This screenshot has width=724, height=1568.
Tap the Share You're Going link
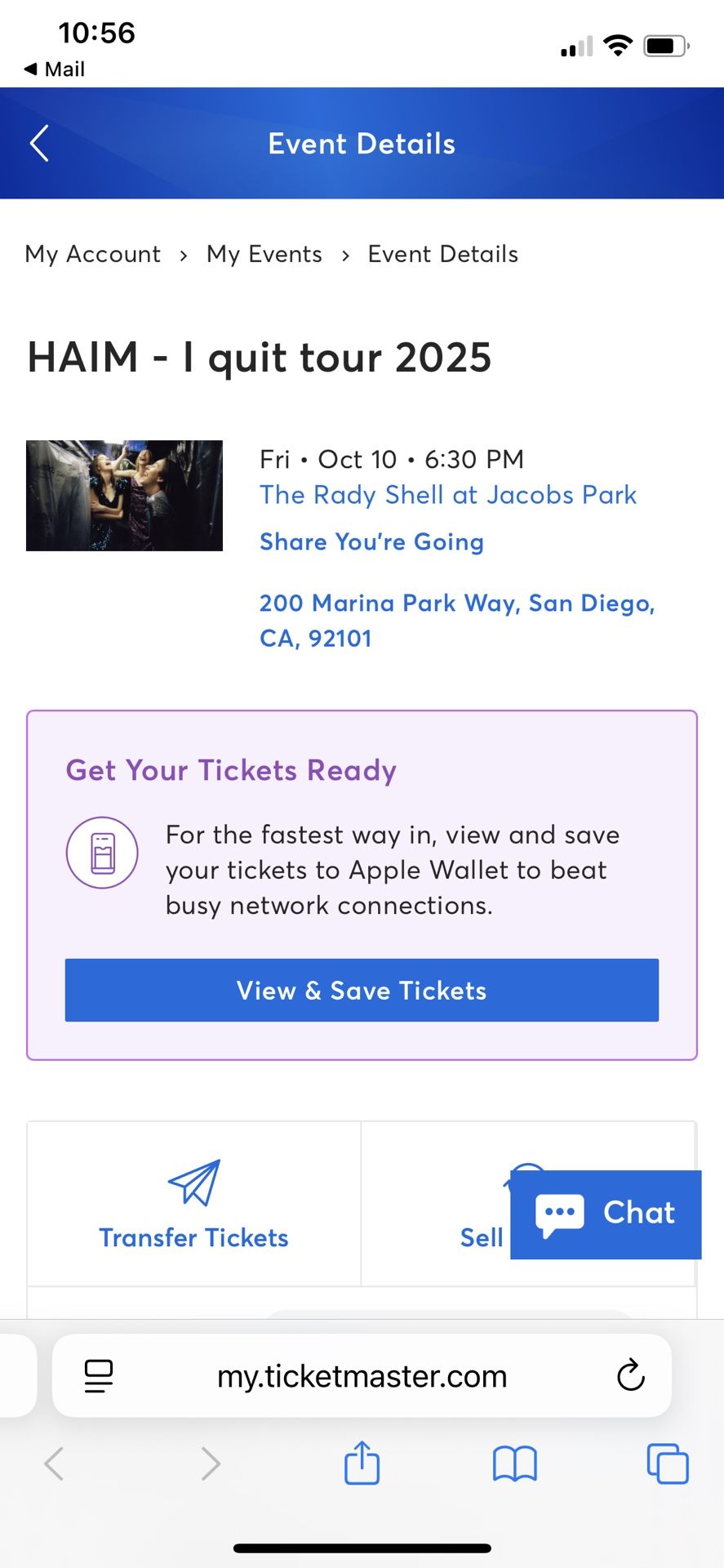(371, 541)
